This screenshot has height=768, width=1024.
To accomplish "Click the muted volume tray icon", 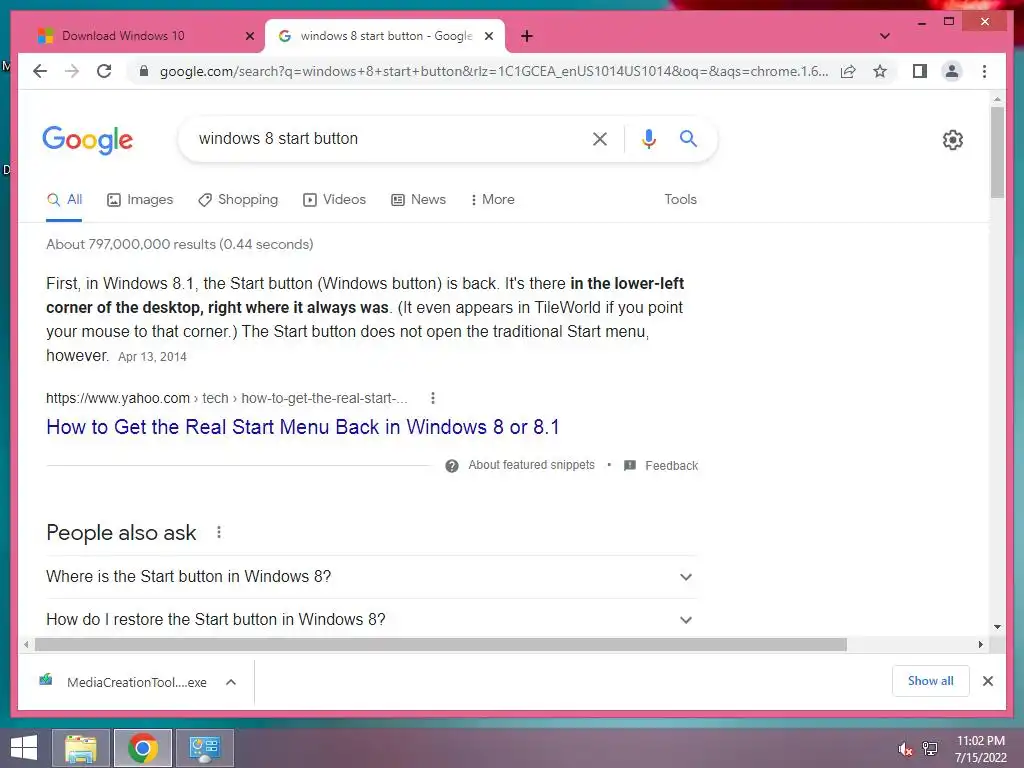I will [x=905, y=749].
